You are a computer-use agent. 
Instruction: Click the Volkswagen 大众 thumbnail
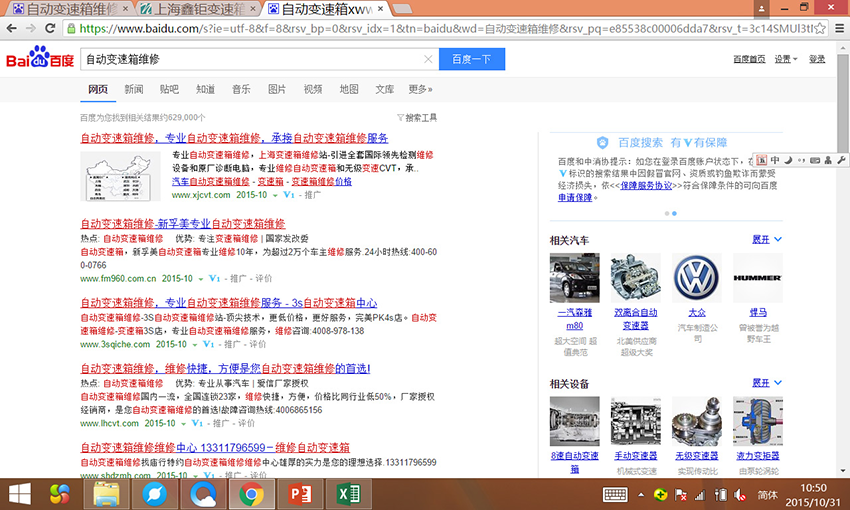point(697,278)
